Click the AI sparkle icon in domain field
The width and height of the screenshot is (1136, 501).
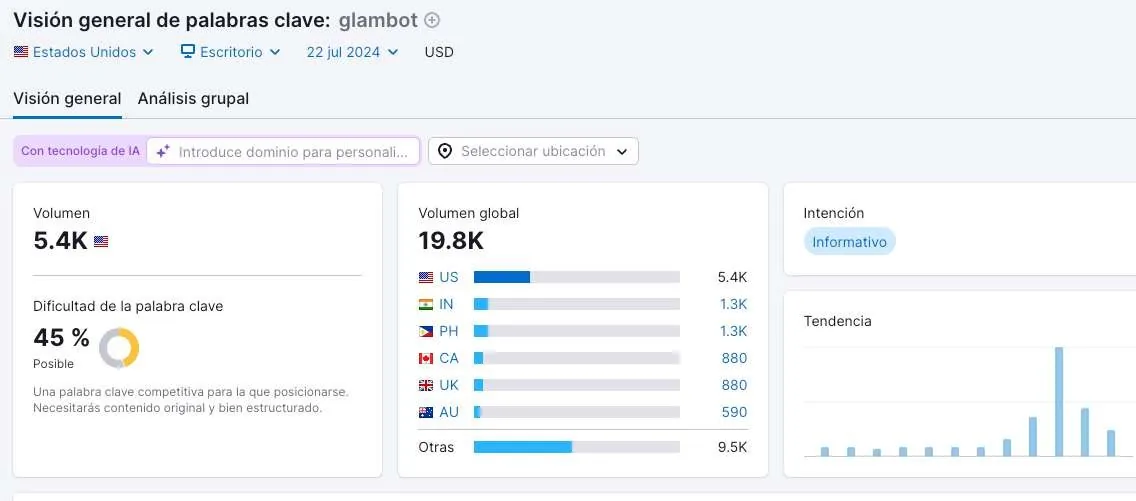click(x=163, y=151)
